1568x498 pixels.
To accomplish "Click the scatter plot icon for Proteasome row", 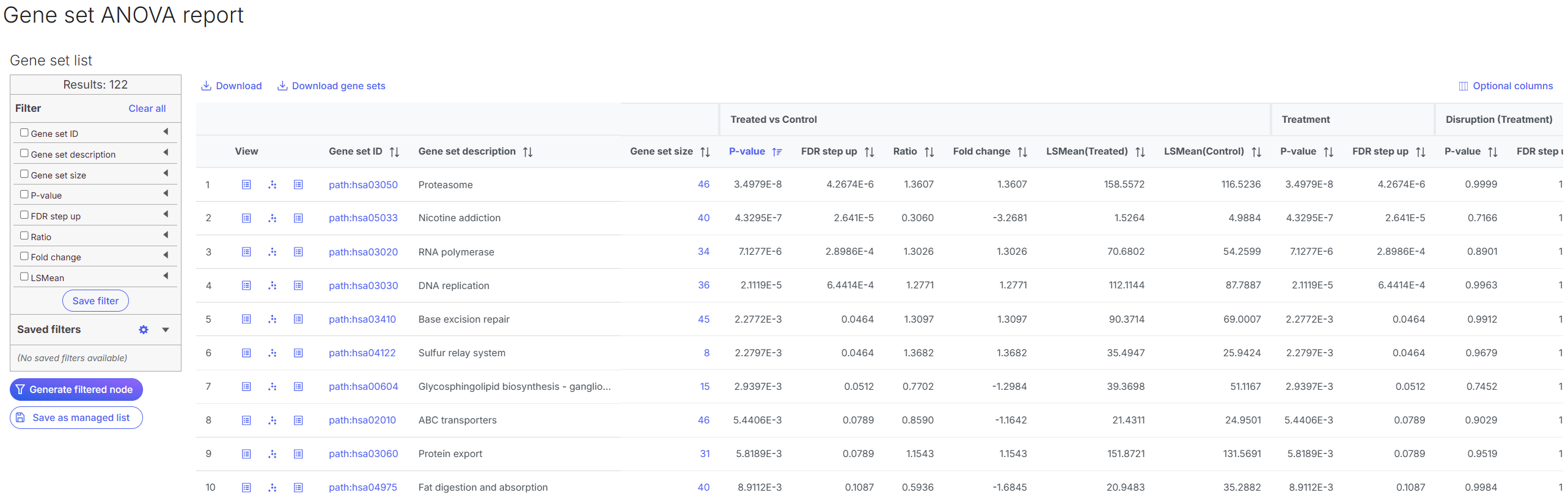I will point(273,185).
